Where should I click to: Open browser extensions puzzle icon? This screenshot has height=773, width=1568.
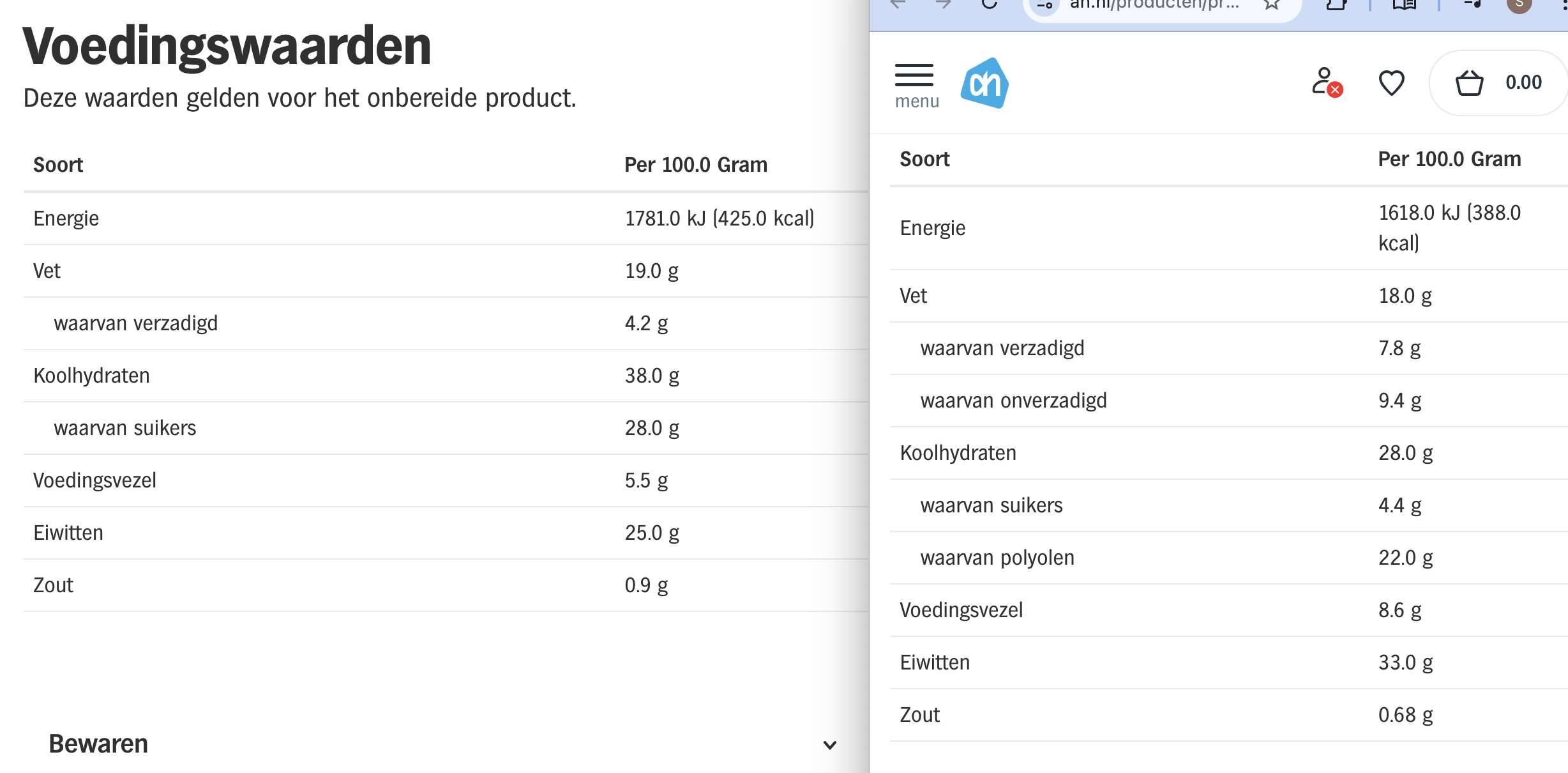pos(1336,4)
